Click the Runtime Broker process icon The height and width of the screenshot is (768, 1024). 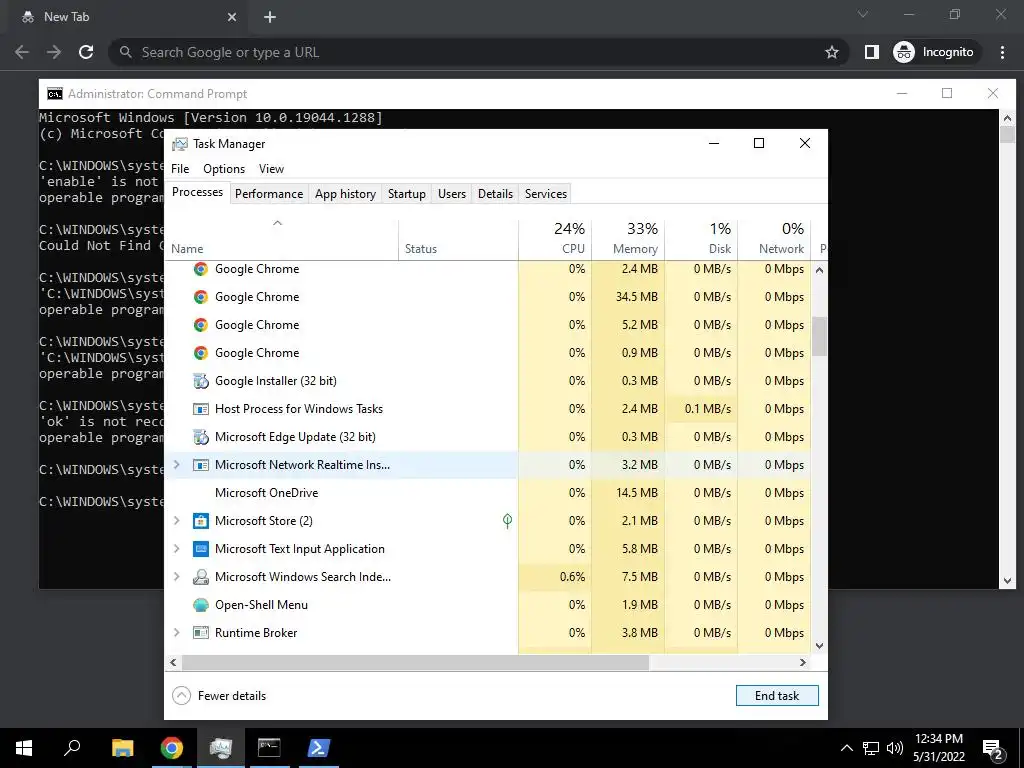pos(200,633)
